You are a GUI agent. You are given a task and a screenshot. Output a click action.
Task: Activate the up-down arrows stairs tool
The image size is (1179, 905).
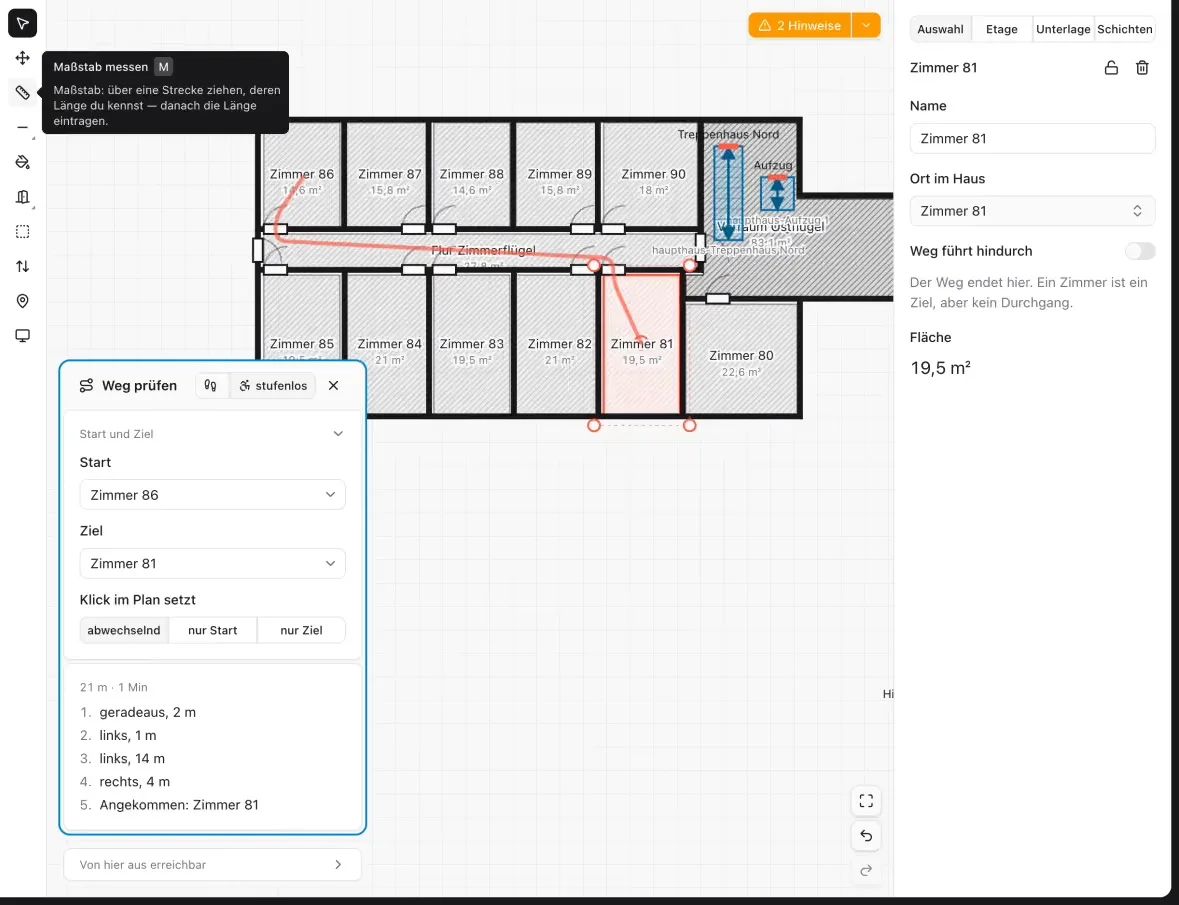click(x=23, y=266)
